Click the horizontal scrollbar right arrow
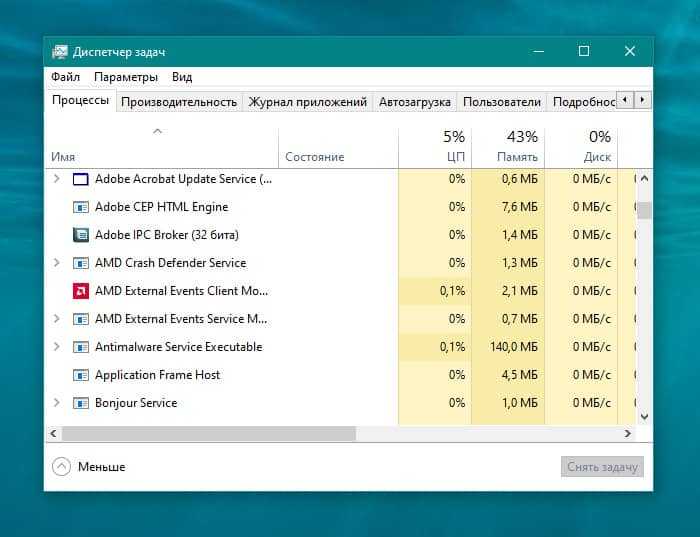Viewport: 700px width, 537px height. [628, 434]
